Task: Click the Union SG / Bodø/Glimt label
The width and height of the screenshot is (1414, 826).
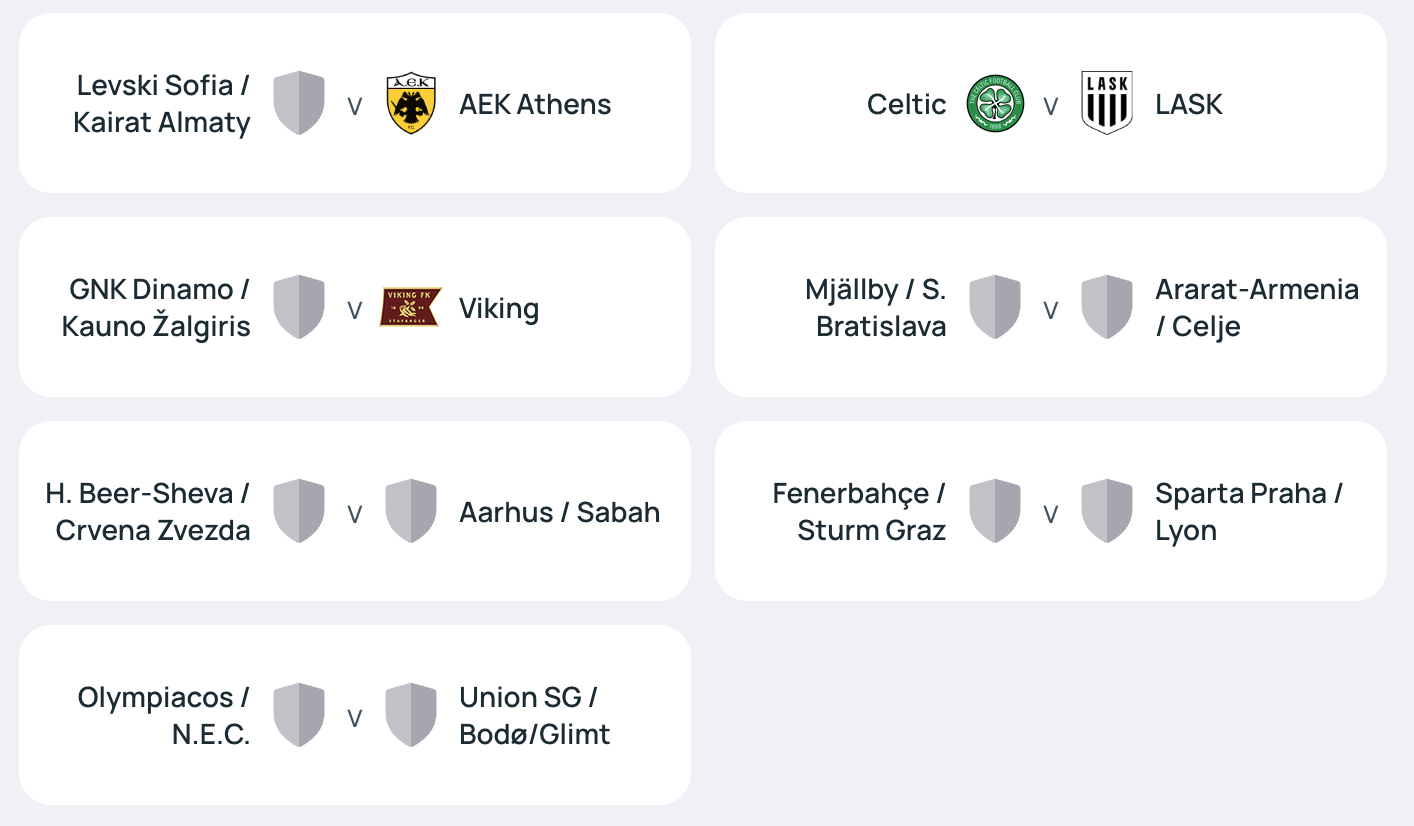Action: pyautogui.click(x=534, y=715)
